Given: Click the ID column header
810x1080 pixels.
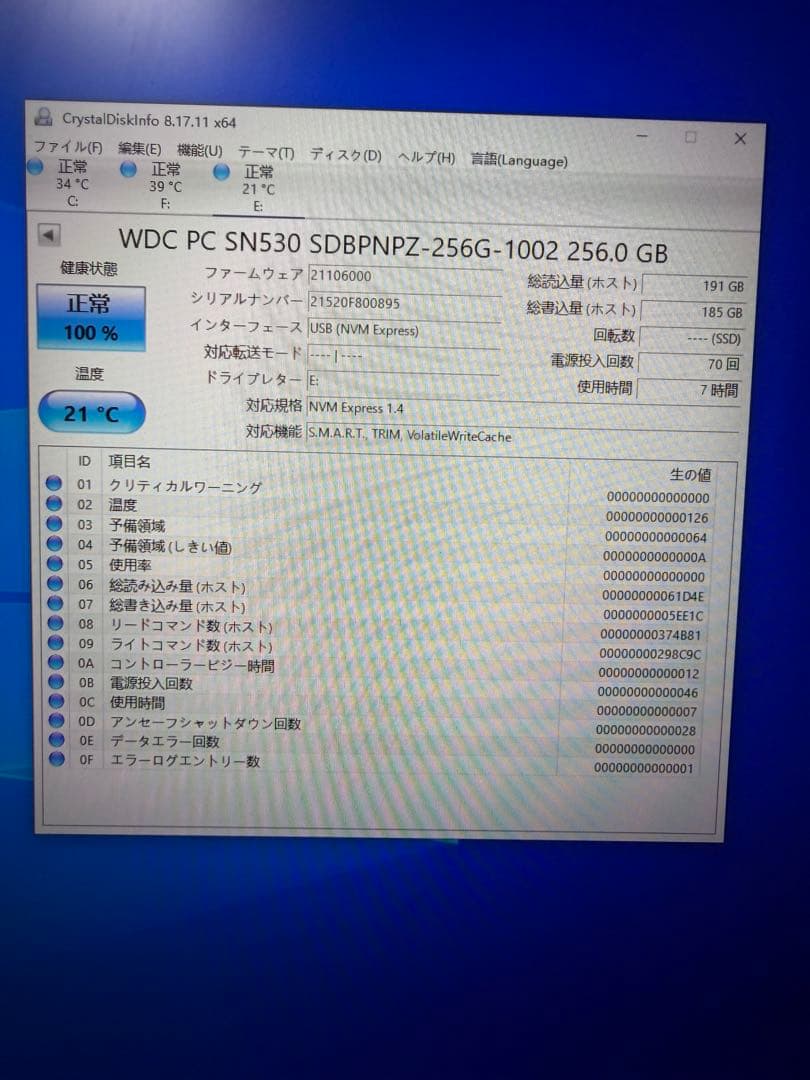Looking at the screenshot, I should click(84, 461).
